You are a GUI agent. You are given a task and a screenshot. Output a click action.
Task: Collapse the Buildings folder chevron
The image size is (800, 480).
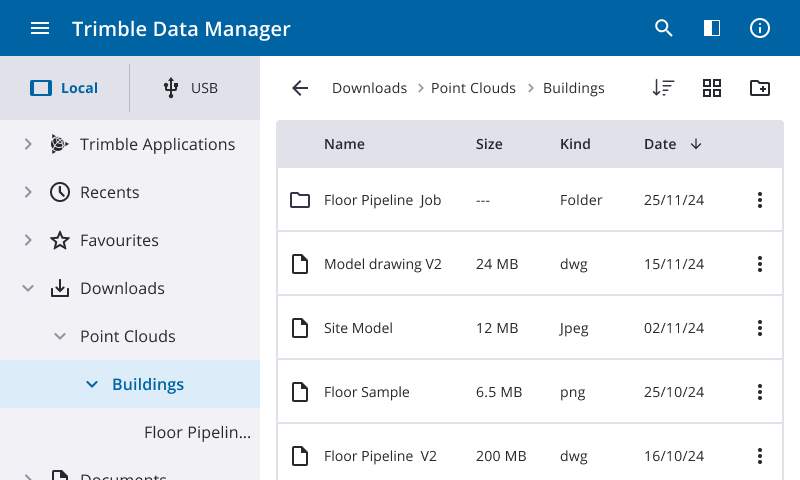point(92,384)
